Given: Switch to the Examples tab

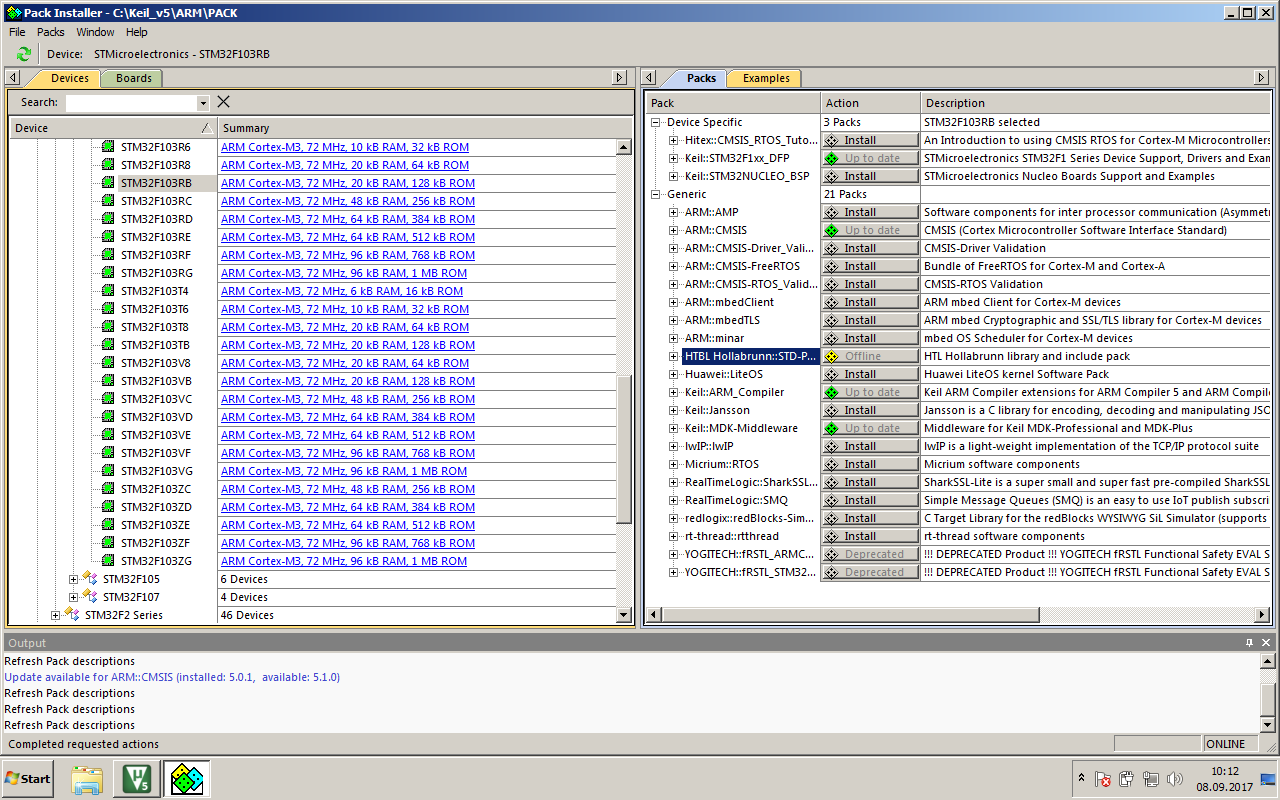Looking at the screenshot, I should pos(766,78).
